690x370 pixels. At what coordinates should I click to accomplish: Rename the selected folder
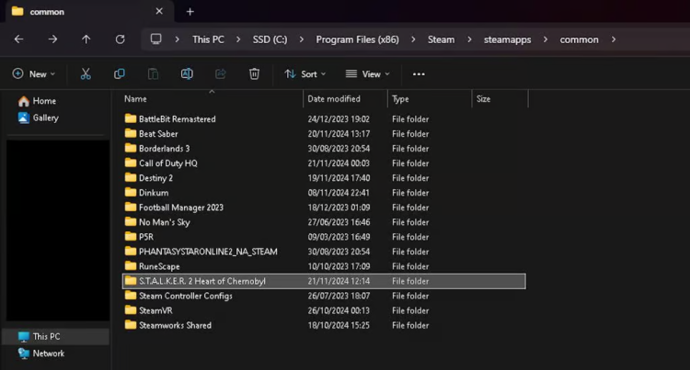coord(187,74)
